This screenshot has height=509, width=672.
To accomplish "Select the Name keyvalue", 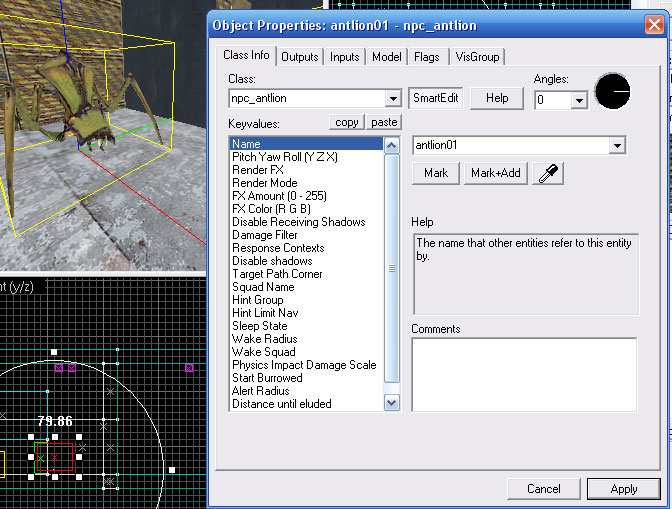I will (x=306, y=144).
